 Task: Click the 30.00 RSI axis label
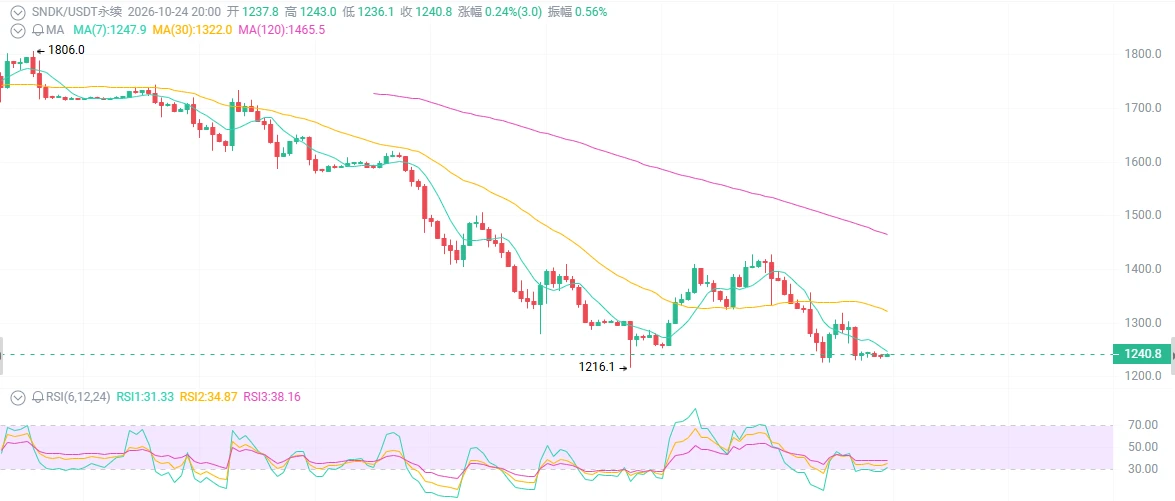[1144, 469]
